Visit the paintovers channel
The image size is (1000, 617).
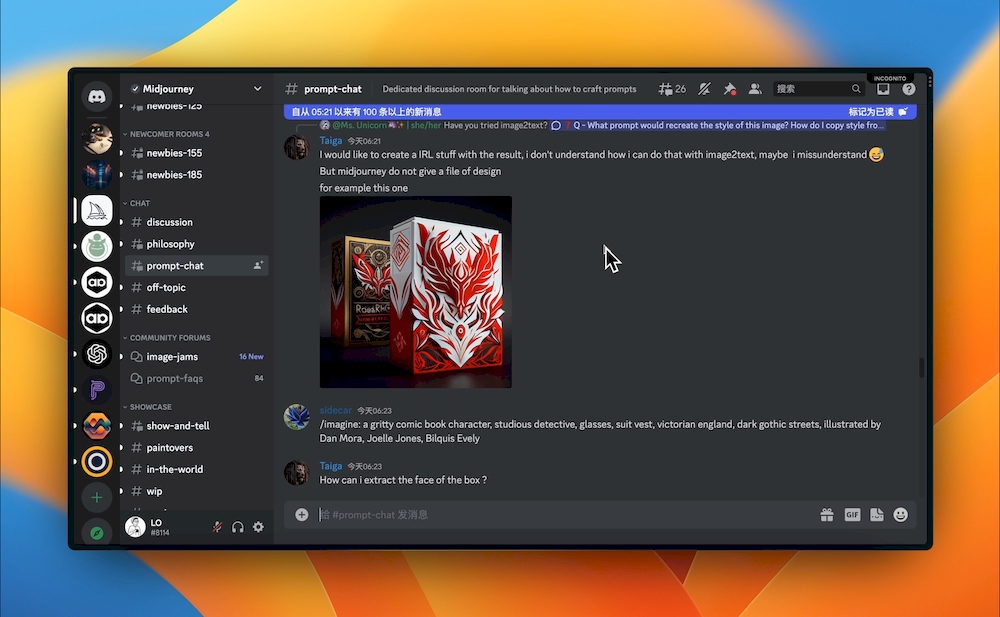pos(196,447)
